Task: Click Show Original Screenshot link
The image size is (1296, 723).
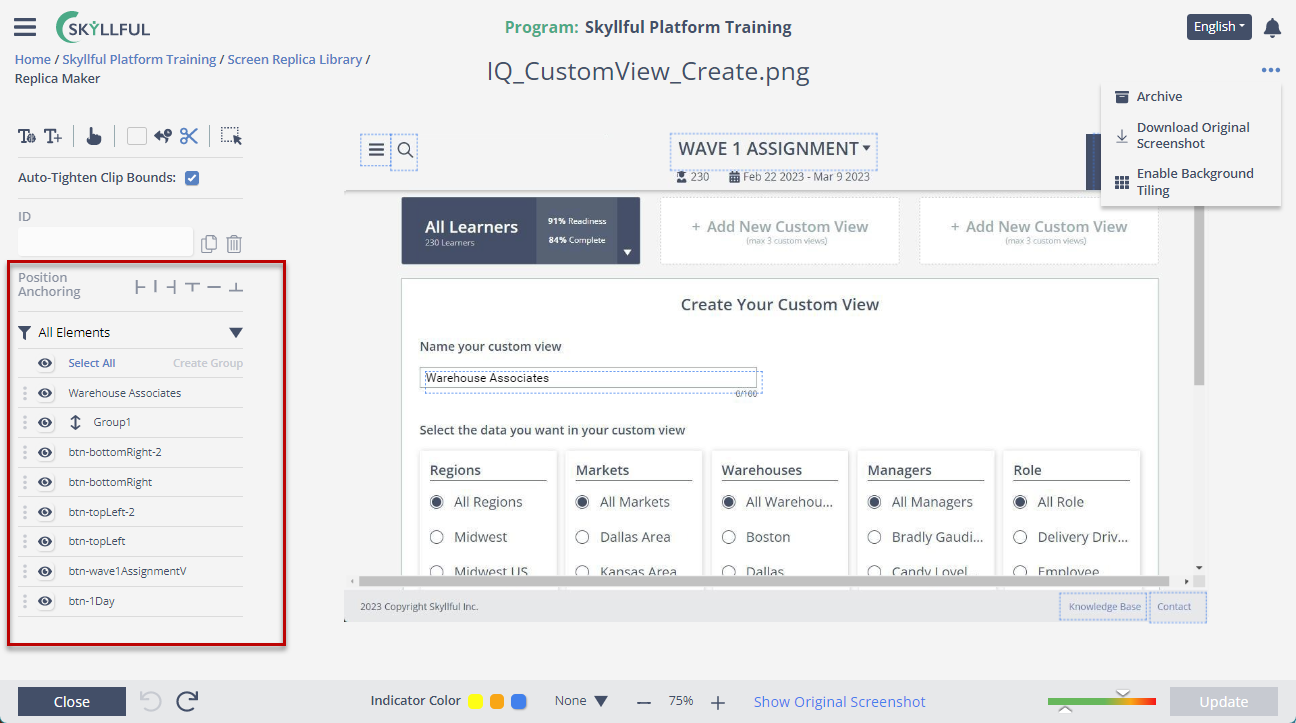Action: [840, 702]
